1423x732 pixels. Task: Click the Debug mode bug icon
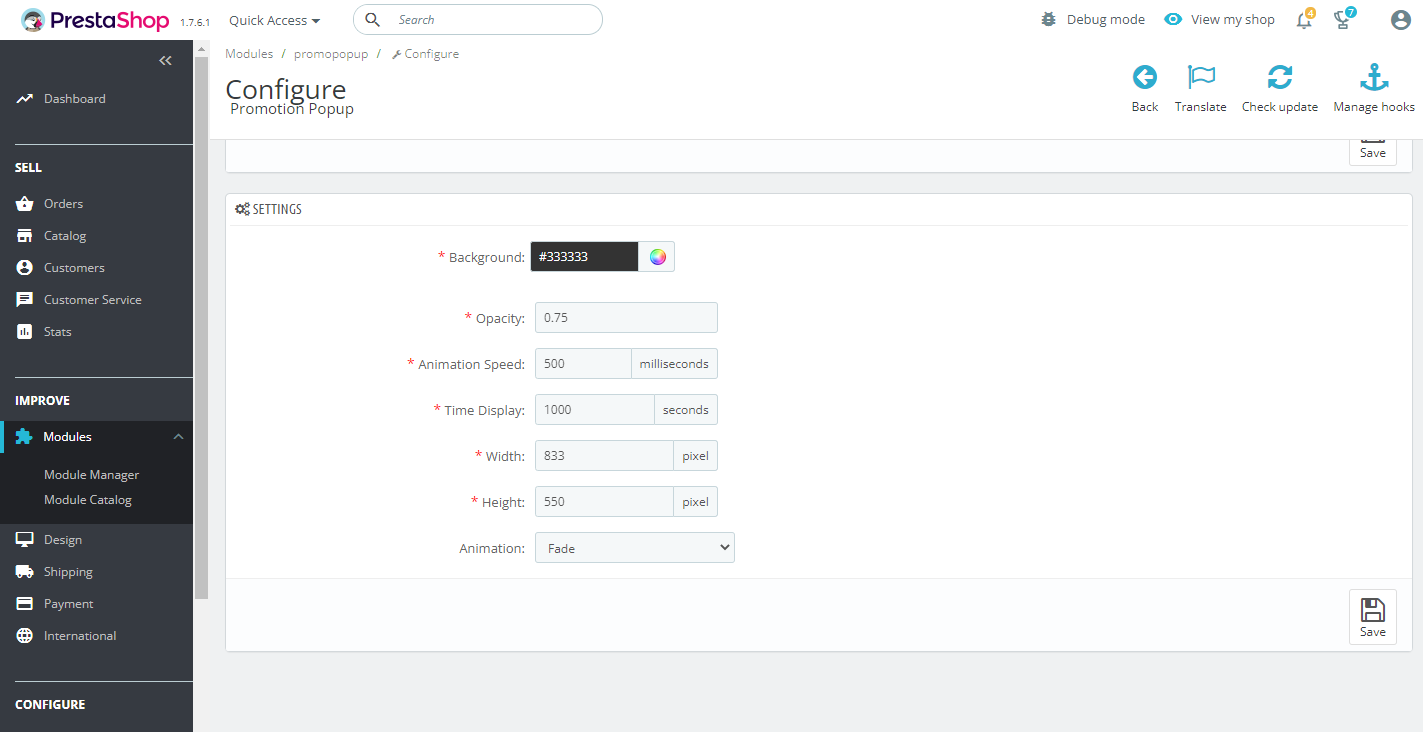pyautogui.click(x=1048, y=19)
